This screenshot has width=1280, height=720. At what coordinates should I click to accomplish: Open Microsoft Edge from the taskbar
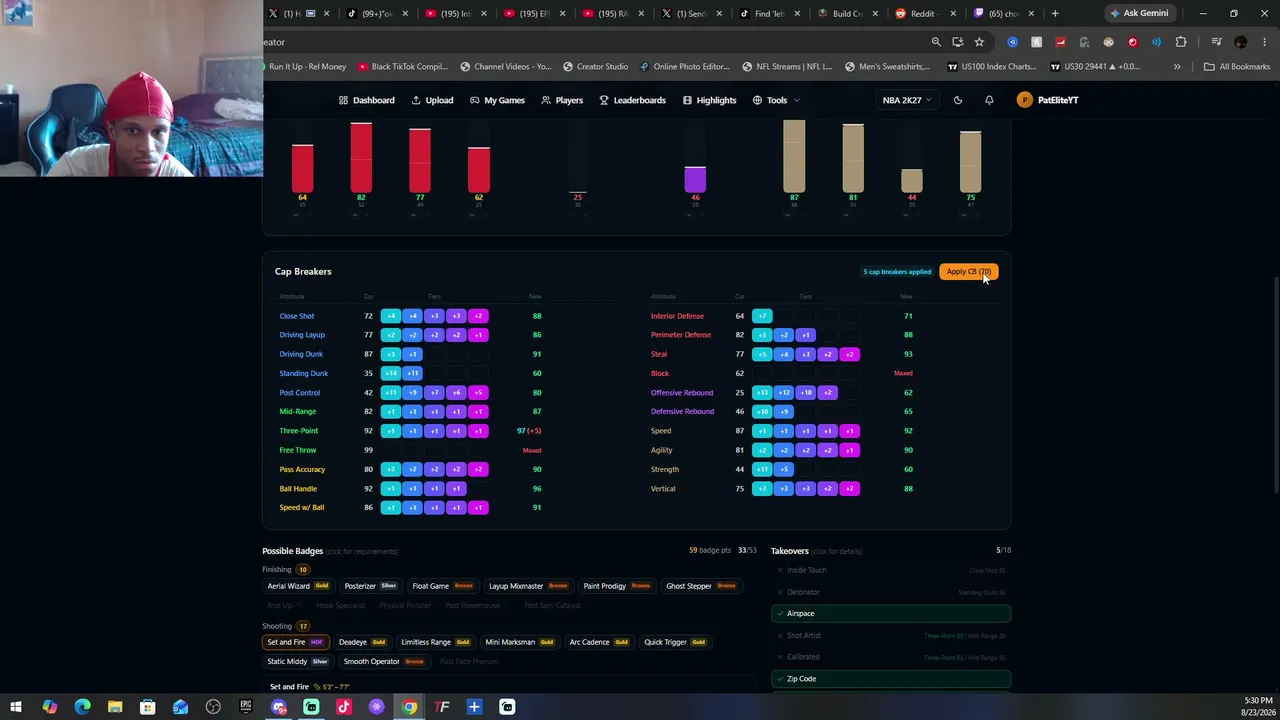82,707
